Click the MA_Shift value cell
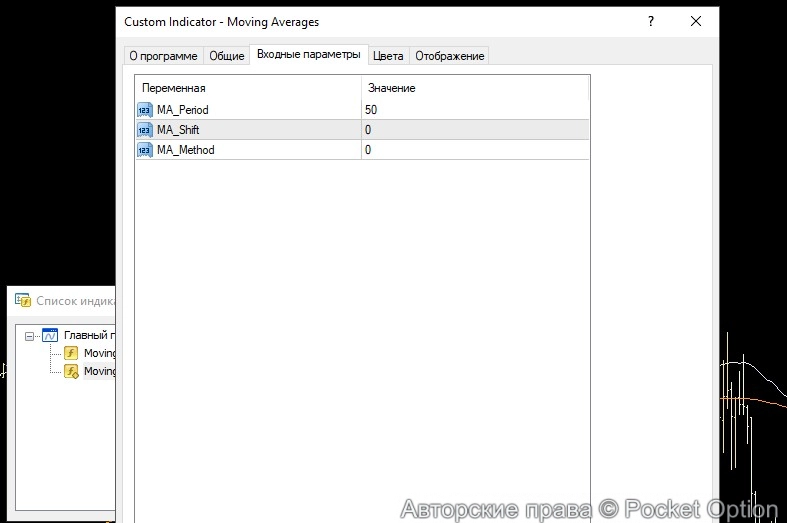 (x=475, y=130)
